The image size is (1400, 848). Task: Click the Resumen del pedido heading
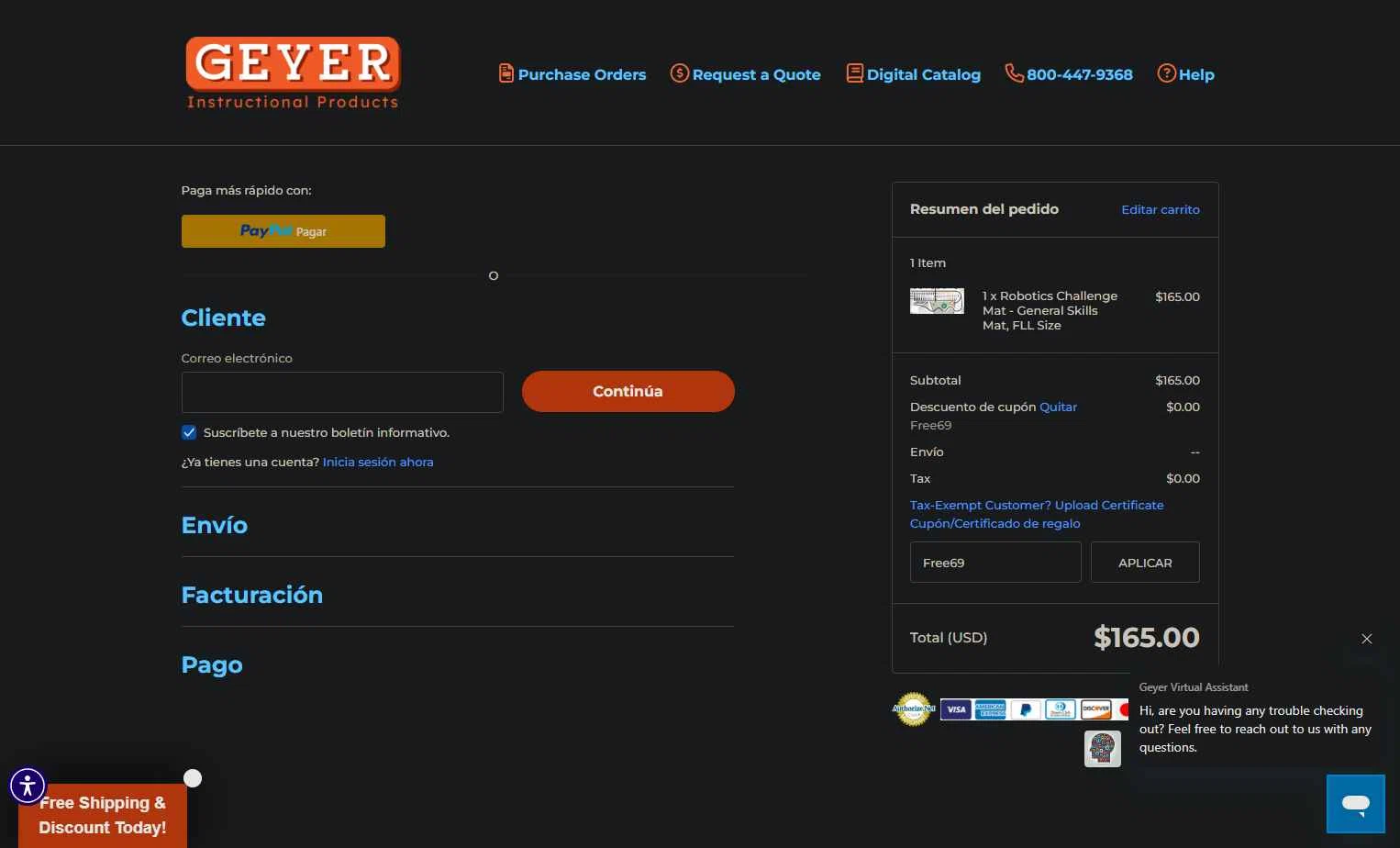984,209
